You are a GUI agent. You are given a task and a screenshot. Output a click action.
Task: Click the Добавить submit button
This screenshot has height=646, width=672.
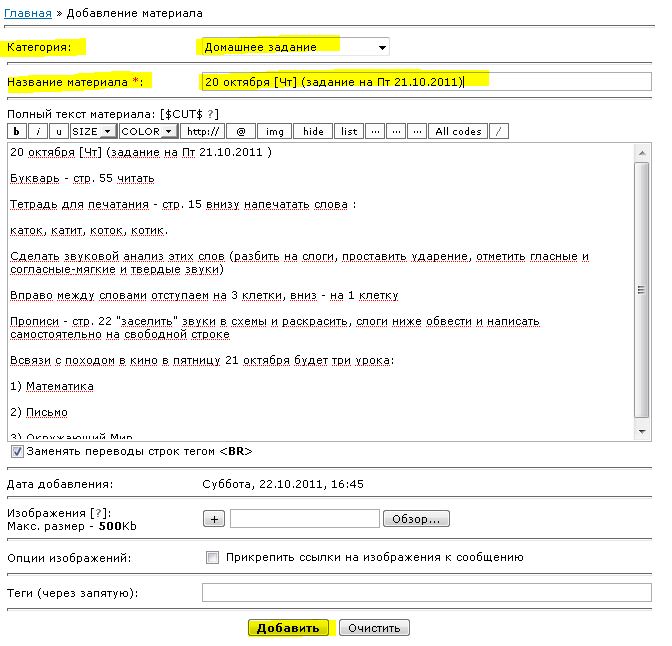tap(288, 628)
